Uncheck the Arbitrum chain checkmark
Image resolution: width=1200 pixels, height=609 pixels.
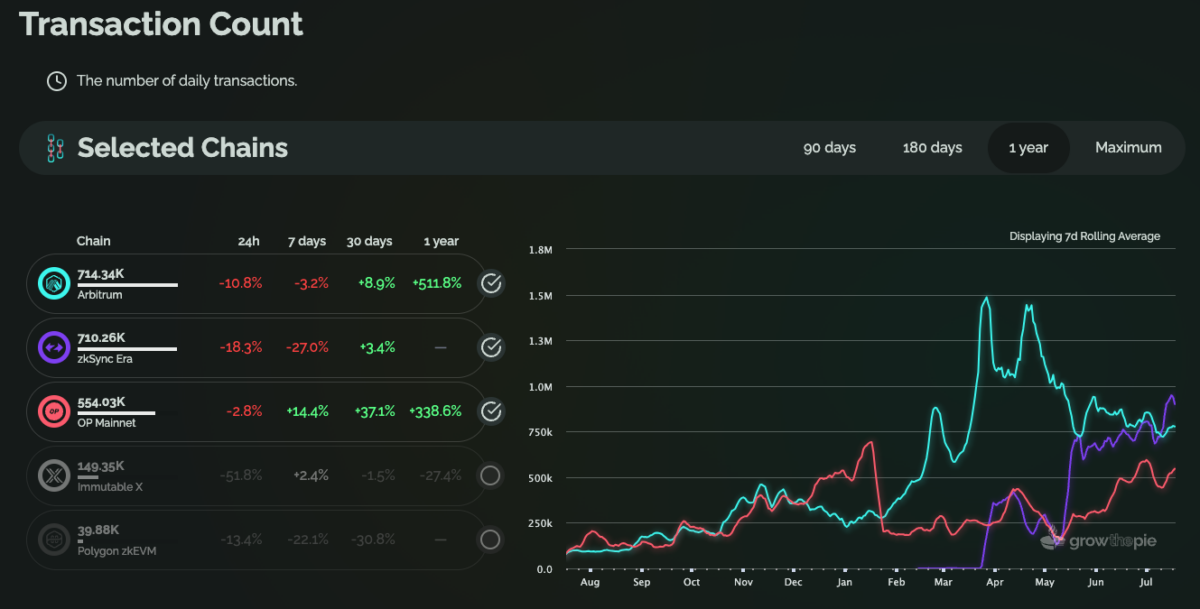coord(490,283)
